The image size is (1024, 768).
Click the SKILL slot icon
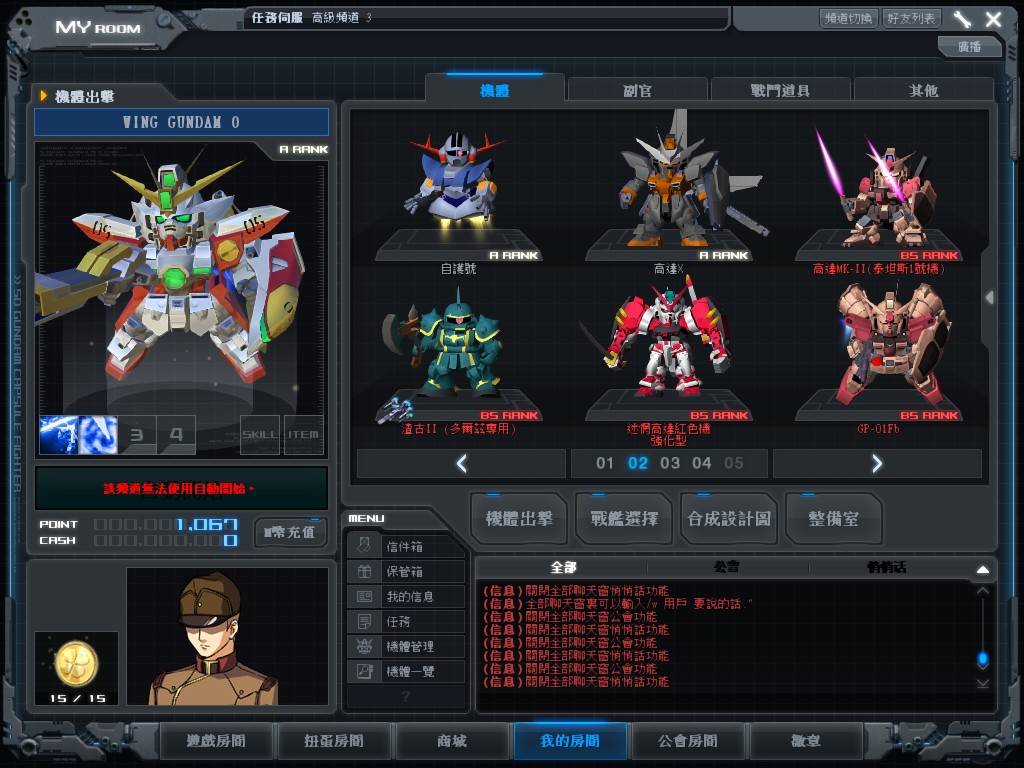tap(260, 434)
